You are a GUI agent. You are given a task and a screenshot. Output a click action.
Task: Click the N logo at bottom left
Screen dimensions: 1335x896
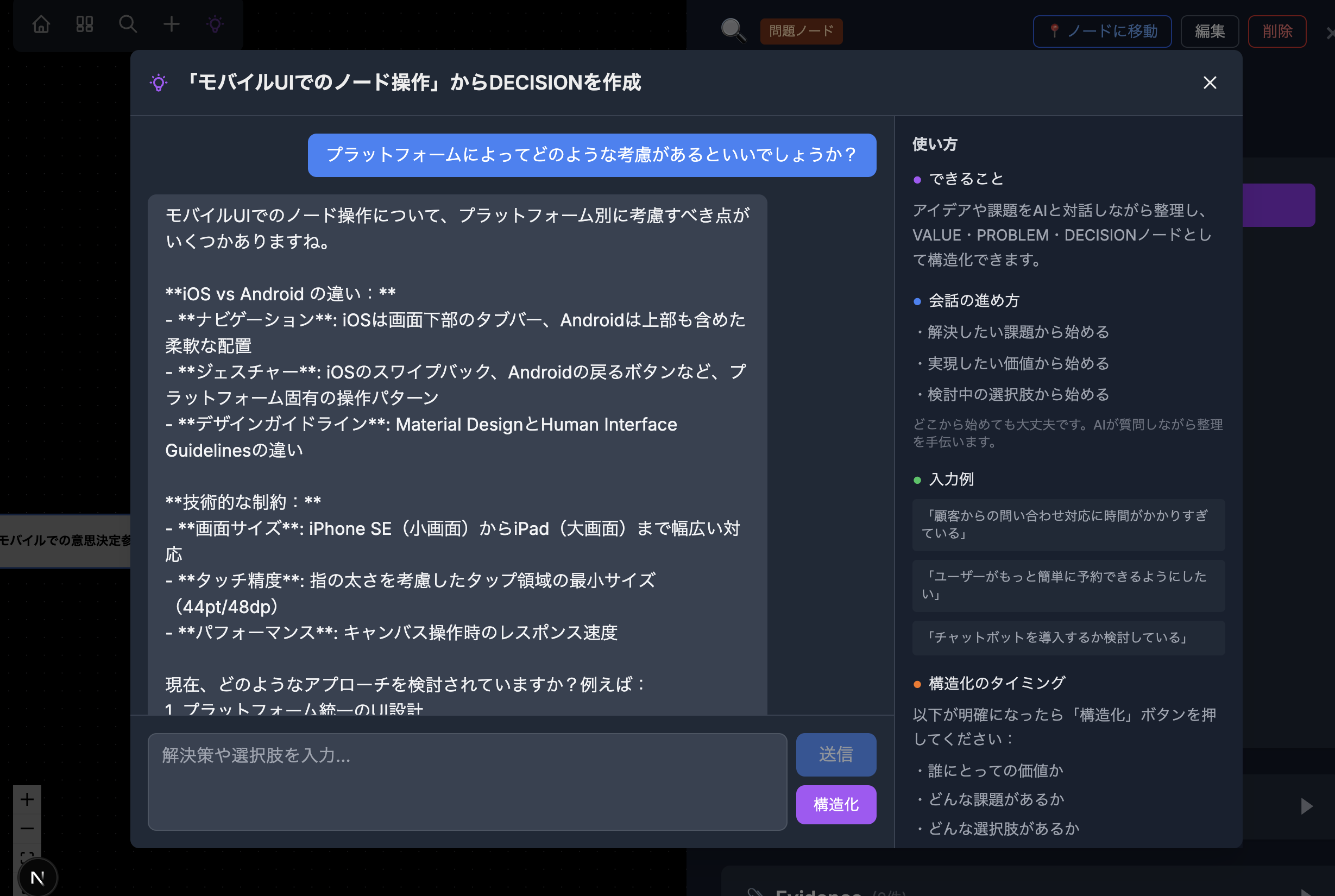(x=36, y=877)
